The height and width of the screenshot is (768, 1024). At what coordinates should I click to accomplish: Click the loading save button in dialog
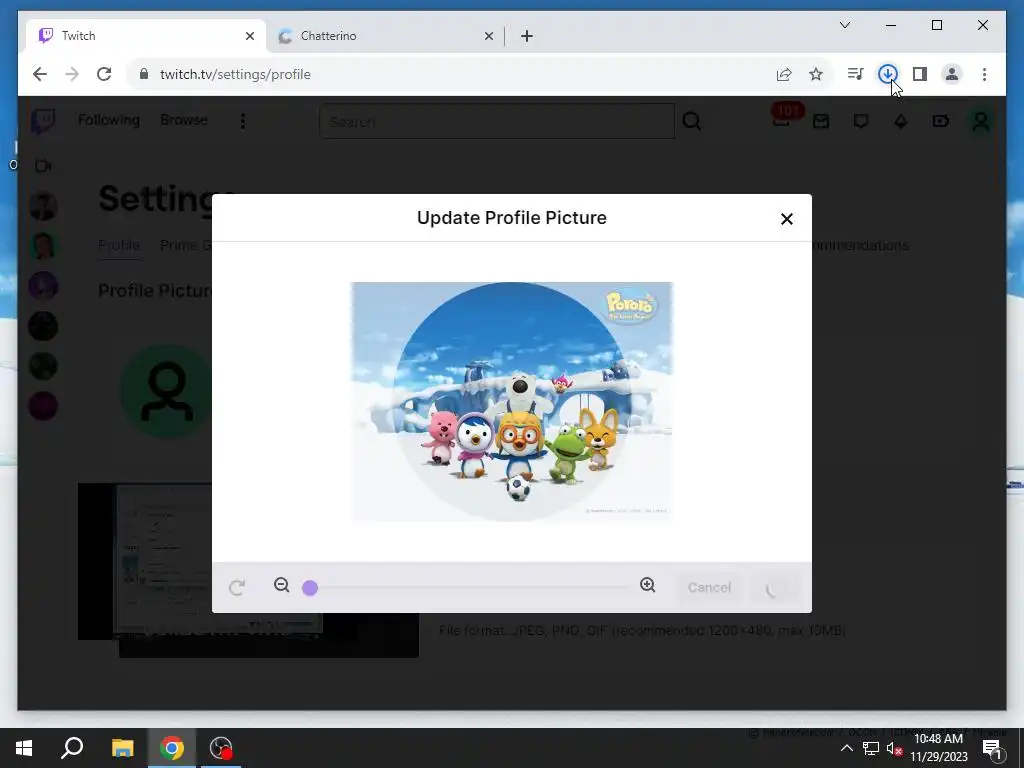click(x=774, y=587)
